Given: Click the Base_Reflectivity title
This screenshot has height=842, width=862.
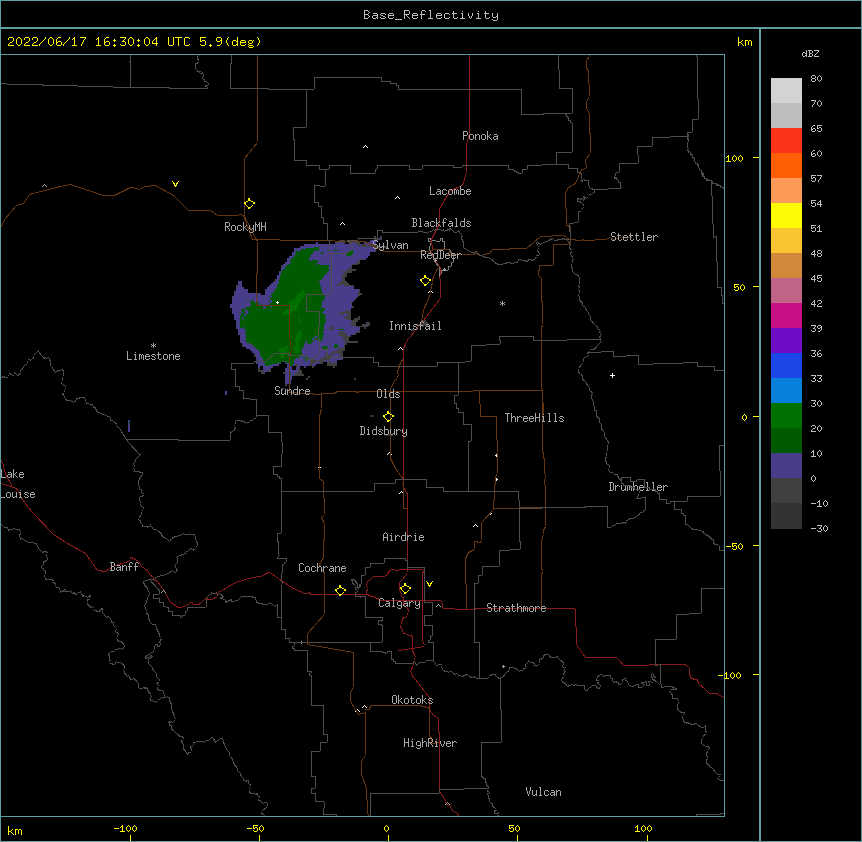Looking at the screenshot, I should (x=431, y=15).
